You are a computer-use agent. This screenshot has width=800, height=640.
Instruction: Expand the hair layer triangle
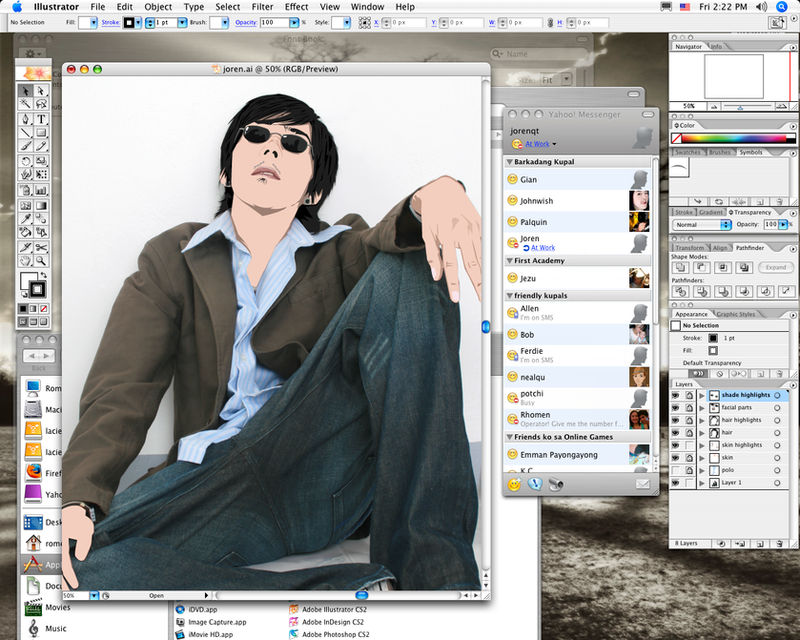click(x=702, y=433)
